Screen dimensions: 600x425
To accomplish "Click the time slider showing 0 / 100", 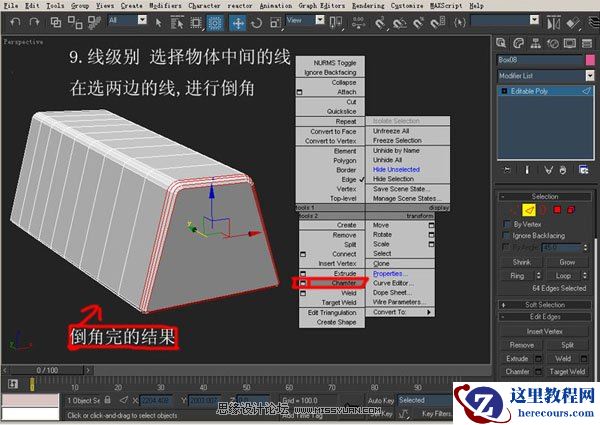I will (47, 370).
